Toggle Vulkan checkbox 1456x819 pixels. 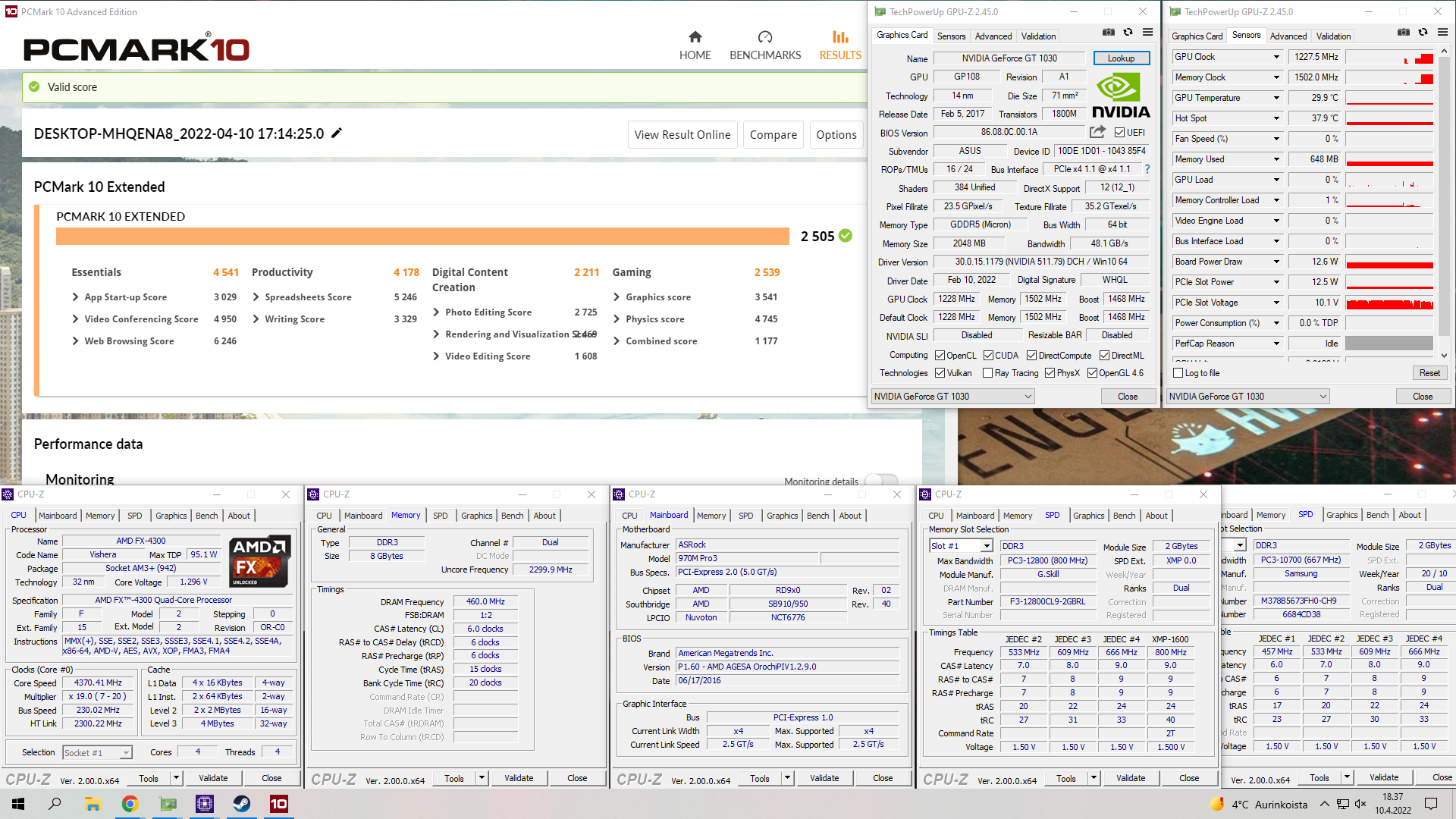[940, 373]
